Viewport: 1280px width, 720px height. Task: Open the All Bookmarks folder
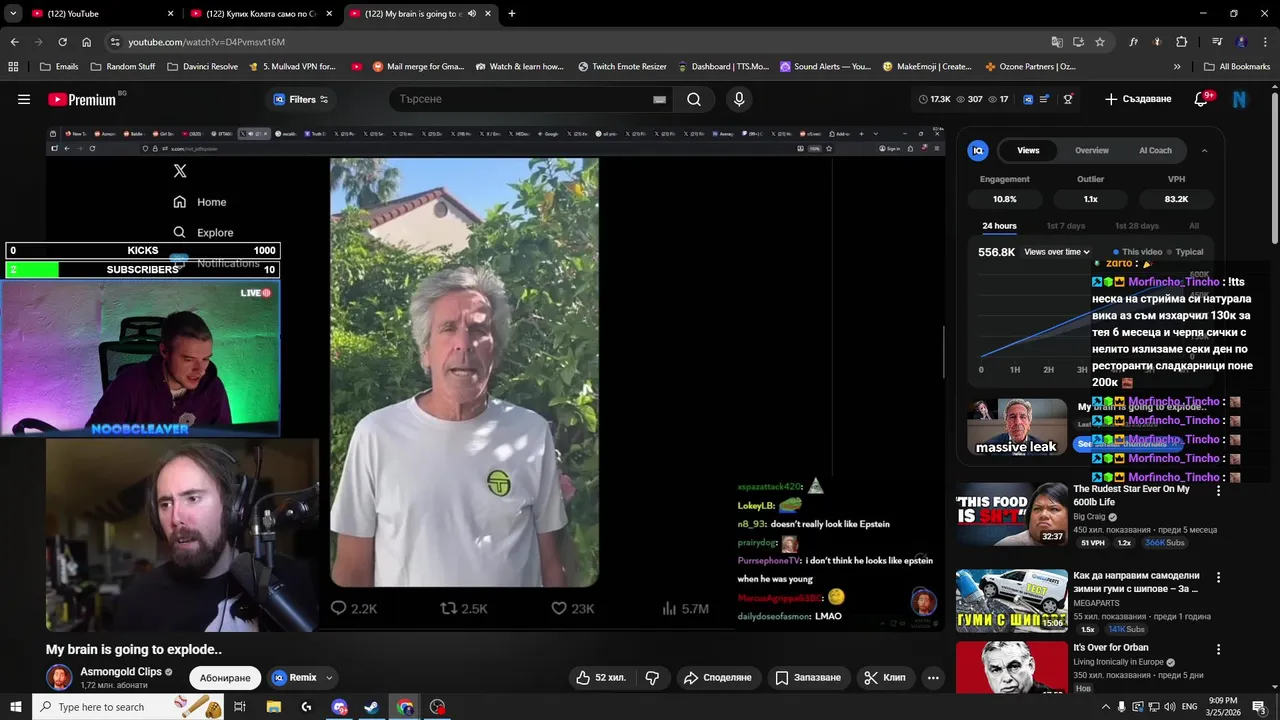point(1237,67)
